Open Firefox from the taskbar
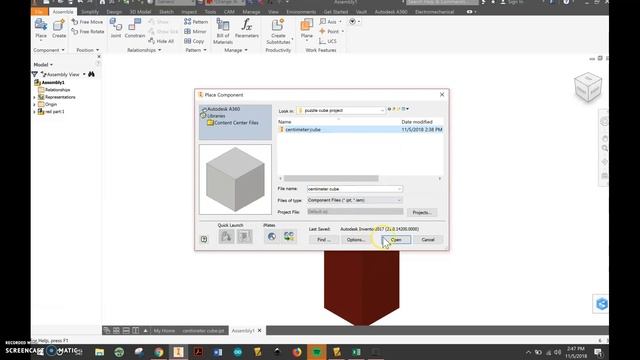The width and height of the screenshot is (640, 360). pyautogui.click(x=297, y=352)
